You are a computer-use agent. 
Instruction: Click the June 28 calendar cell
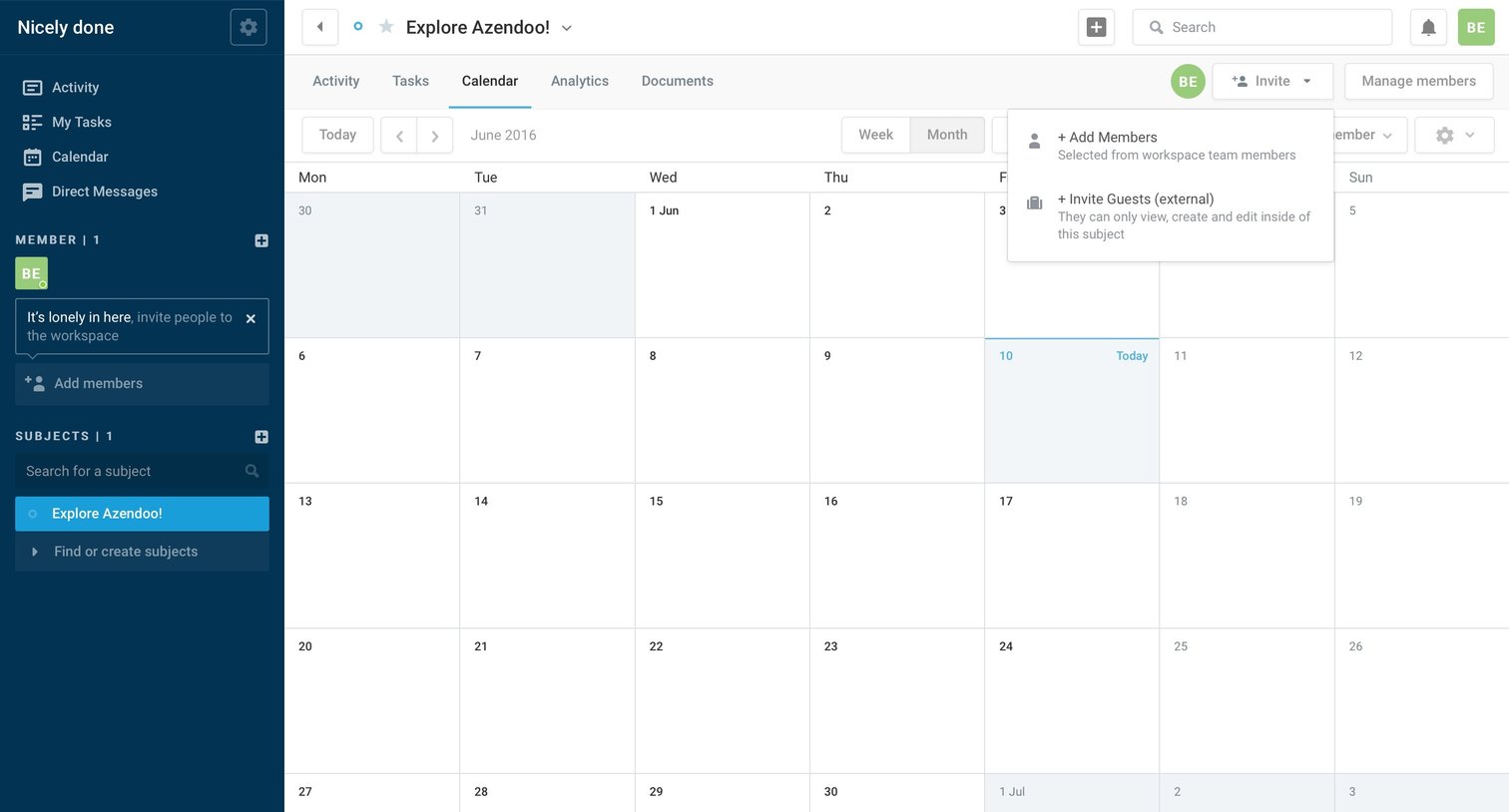pos(547,793)
